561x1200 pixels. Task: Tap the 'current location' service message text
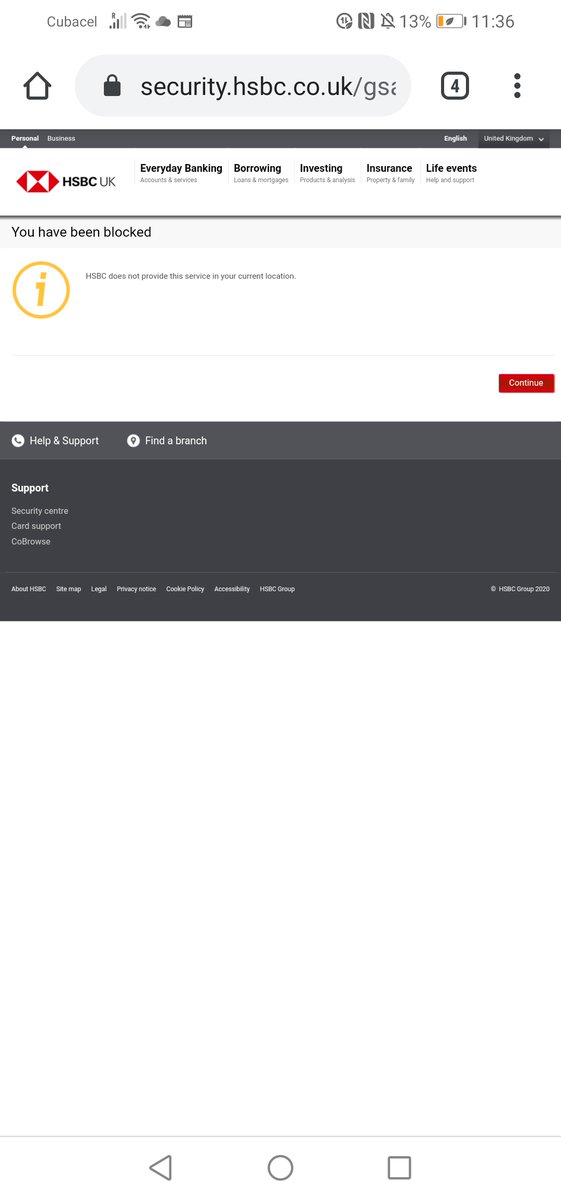pyautogui.click(x=191, y=276)
